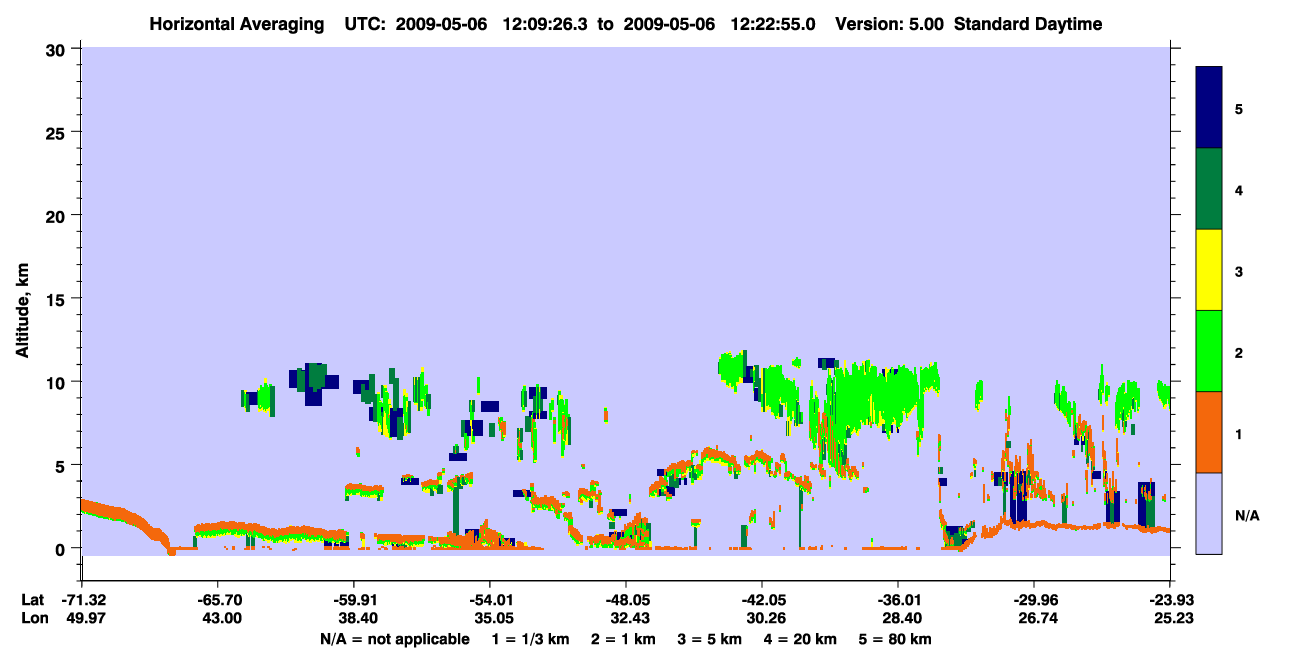Click the 'N/A' label beside the colorbar
Image resolution: width=1300 pixels, height=667 pixels.
[x=1246, y=515]
